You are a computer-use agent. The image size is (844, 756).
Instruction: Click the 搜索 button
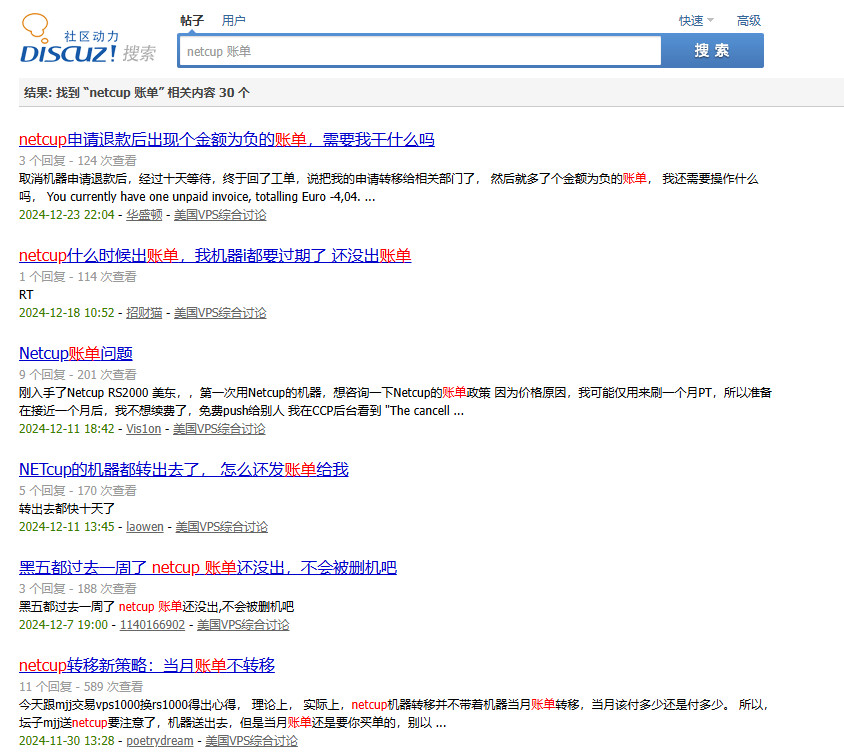click(x=712, y=51)
